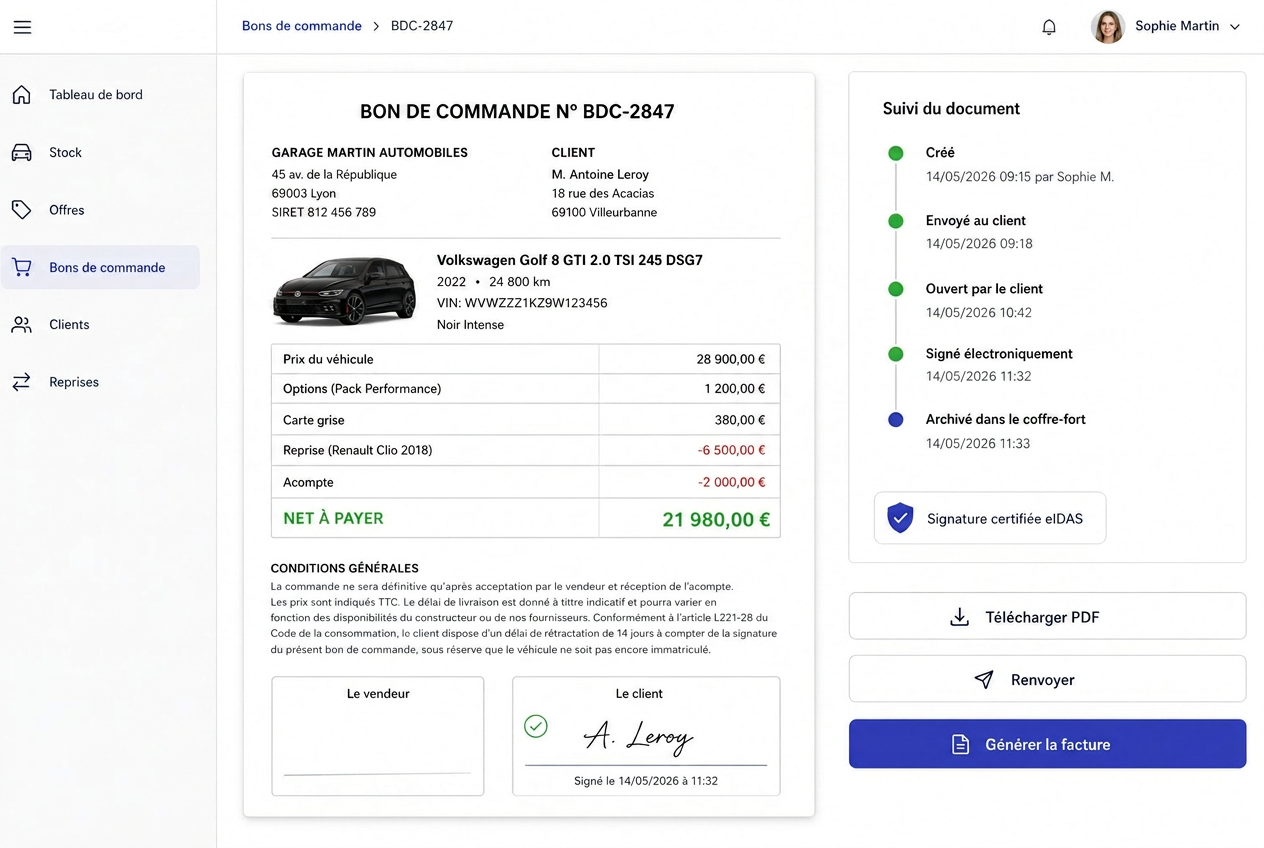Click the Télécharger PDF button
The height and width of the screenshot is (848, 1264).
tap(1047, 616)
